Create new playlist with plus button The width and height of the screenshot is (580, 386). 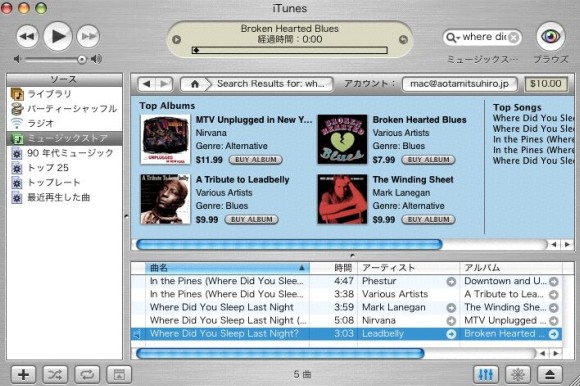[23, 375]
